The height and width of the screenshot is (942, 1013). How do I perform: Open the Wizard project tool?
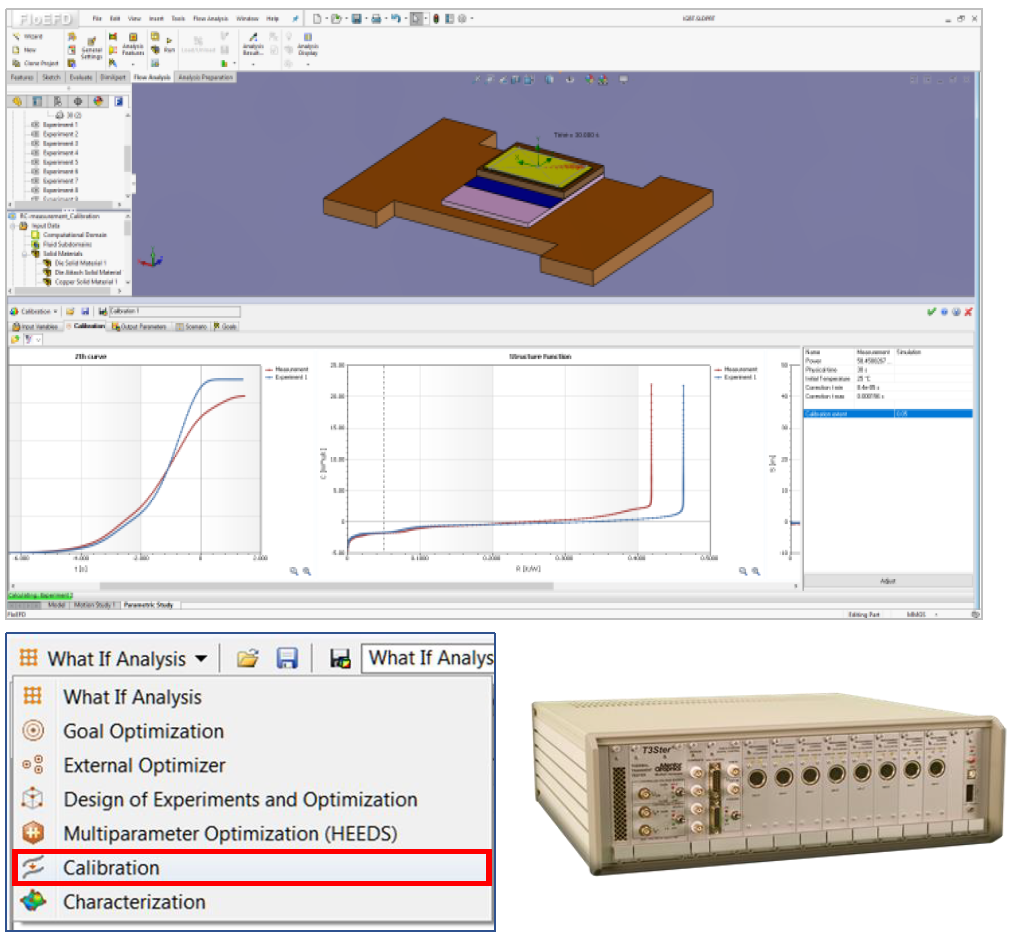(28, 37)
